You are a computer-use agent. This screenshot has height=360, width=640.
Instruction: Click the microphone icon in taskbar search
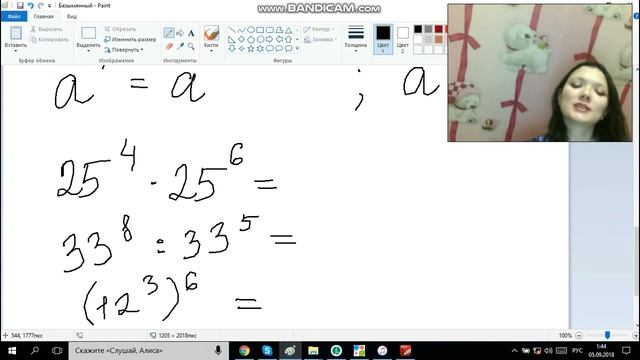pyautogui.click(x=218, y=351)
